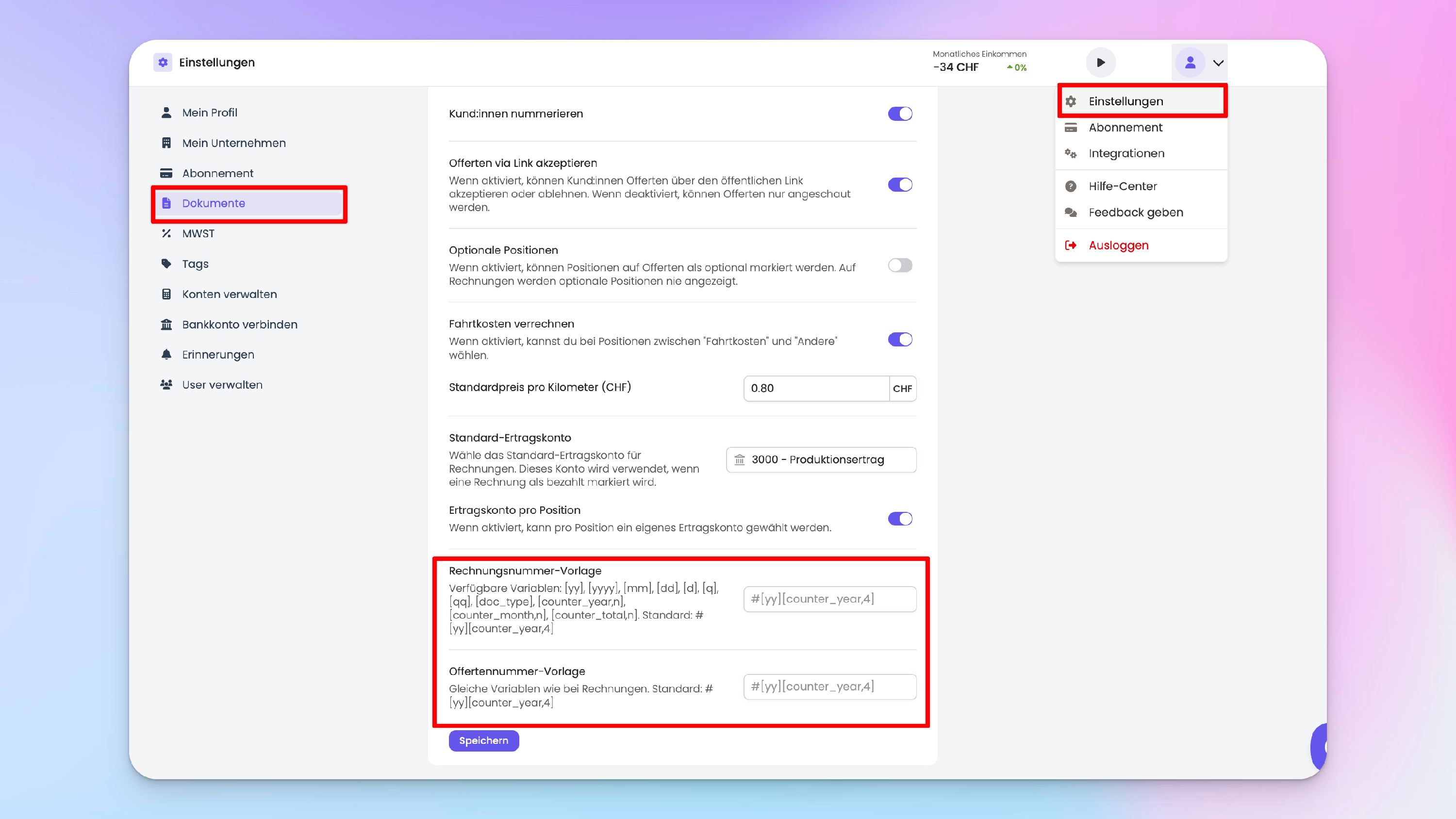Open Konten verwalten in sidebar
This screenshot has width=1456, height=819.
229,294
